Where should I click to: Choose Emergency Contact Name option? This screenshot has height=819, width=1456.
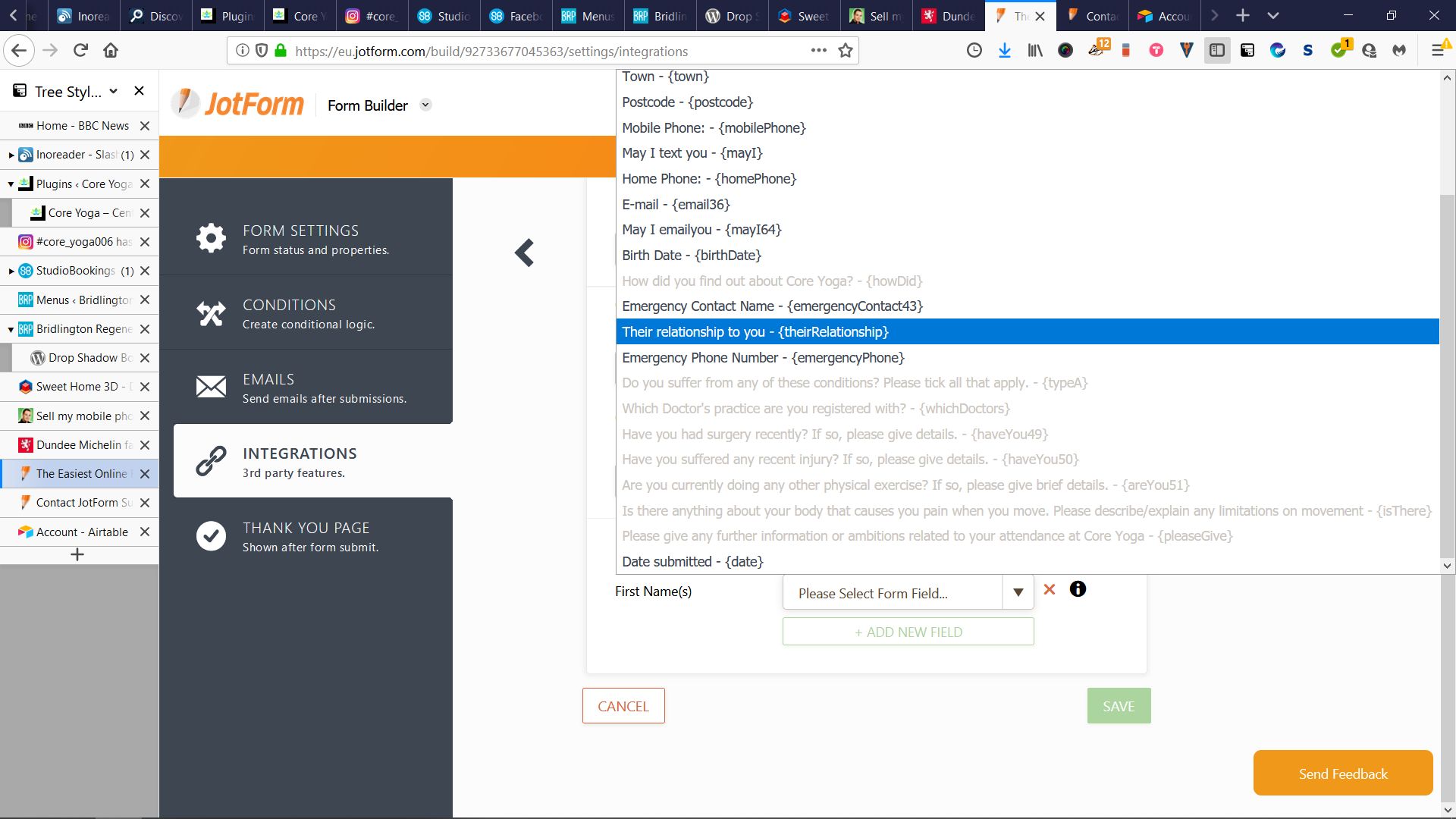[x=1028, y=306]
